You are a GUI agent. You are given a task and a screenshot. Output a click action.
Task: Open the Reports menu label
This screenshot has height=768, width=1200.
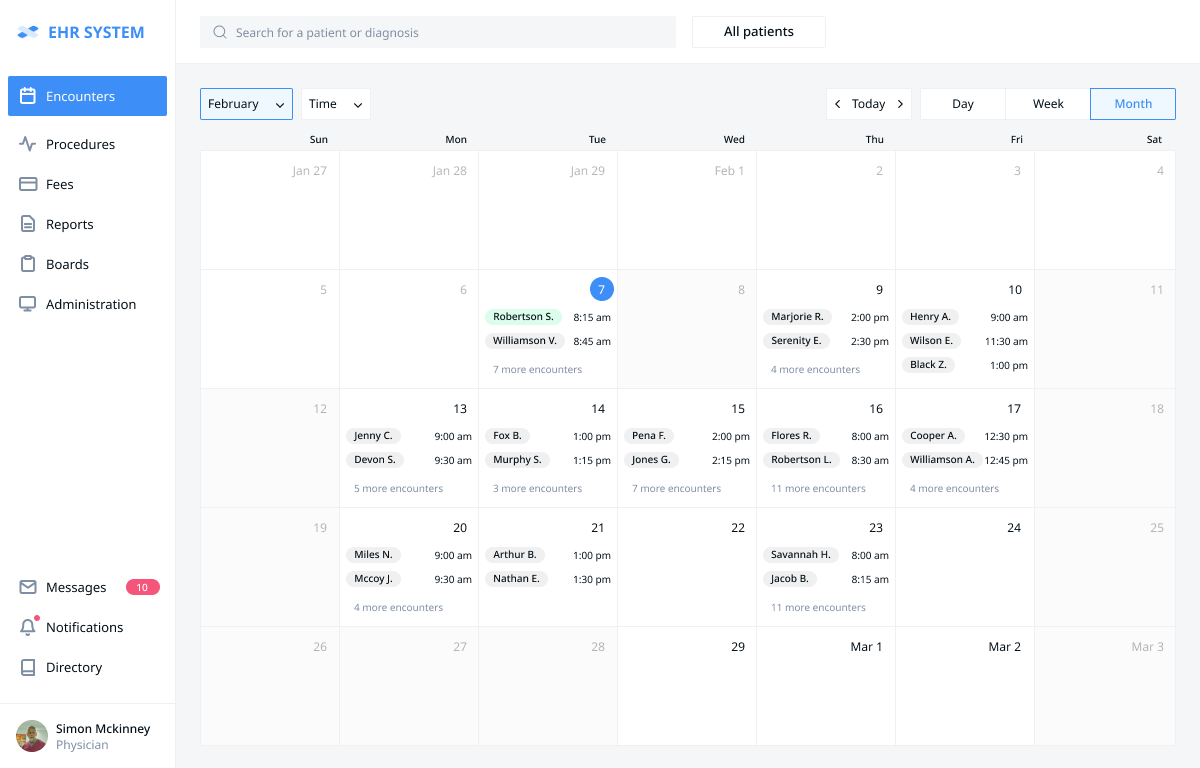tap(70, 224)
